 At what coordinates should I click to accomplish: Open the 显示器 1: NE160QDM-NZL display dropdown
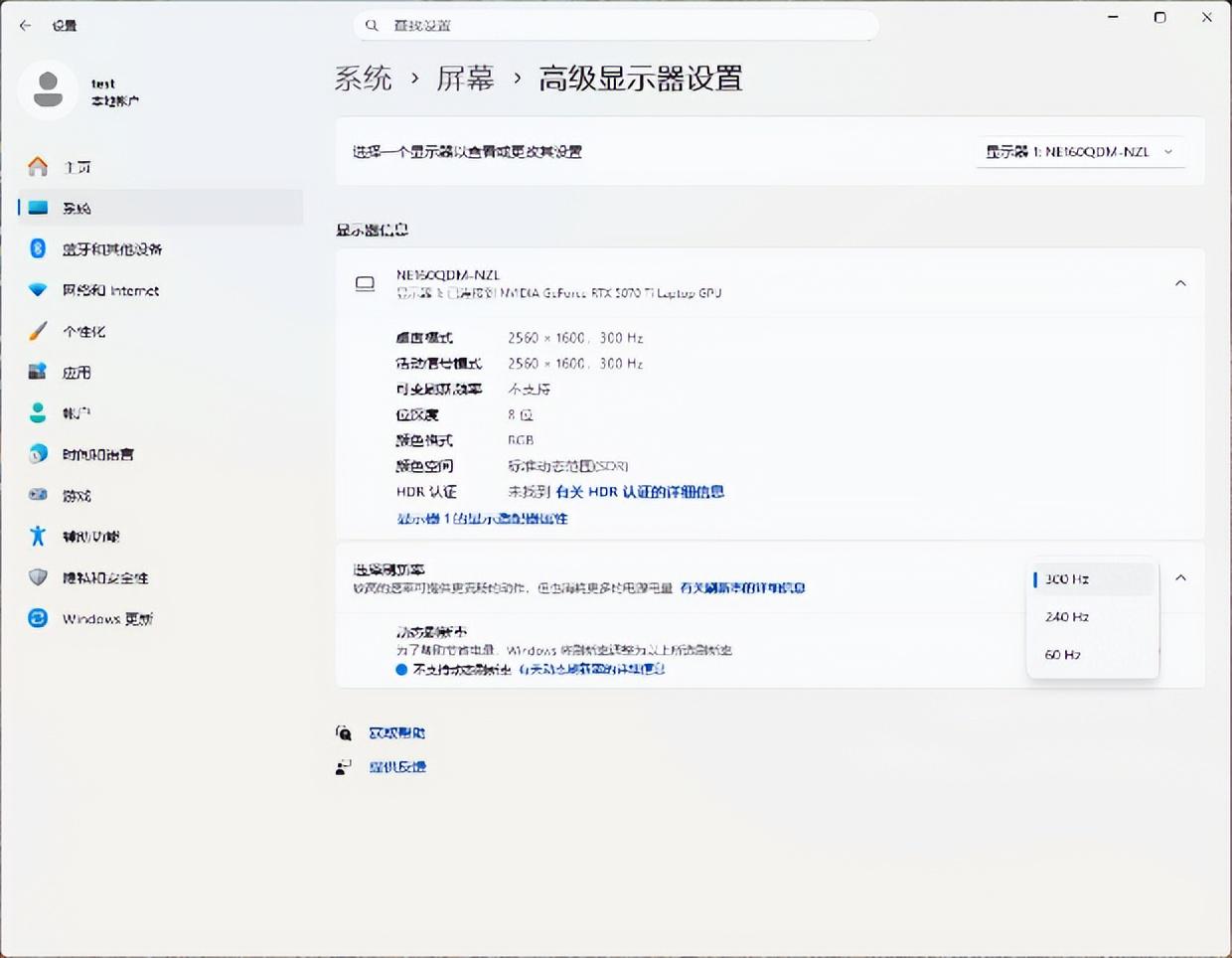[1079, 152]
